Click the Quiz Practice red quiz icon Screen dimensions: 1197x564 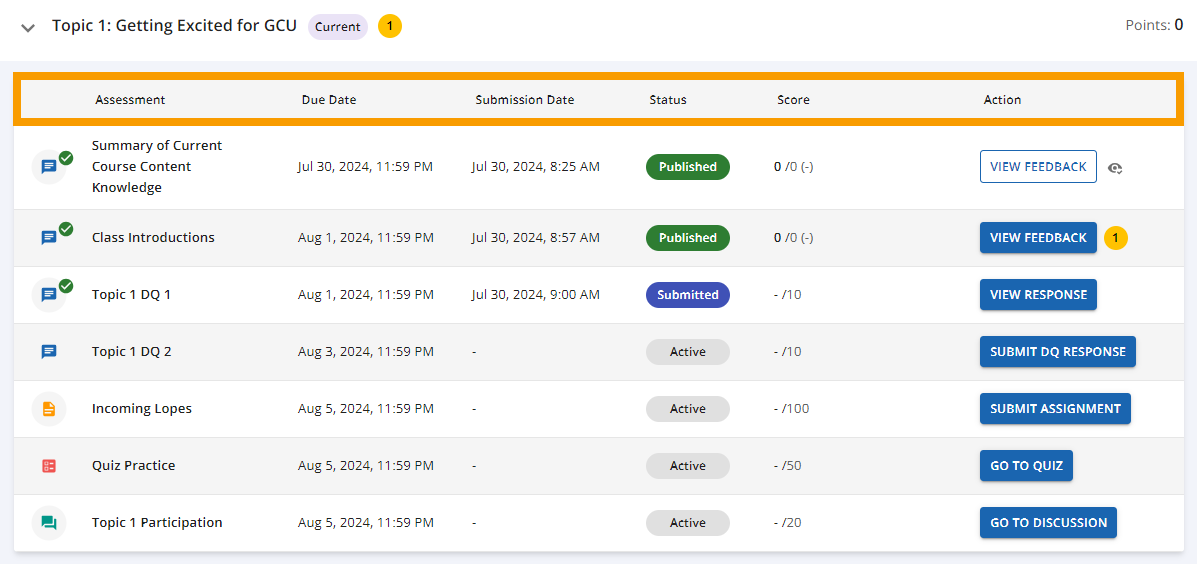point(49,466)
